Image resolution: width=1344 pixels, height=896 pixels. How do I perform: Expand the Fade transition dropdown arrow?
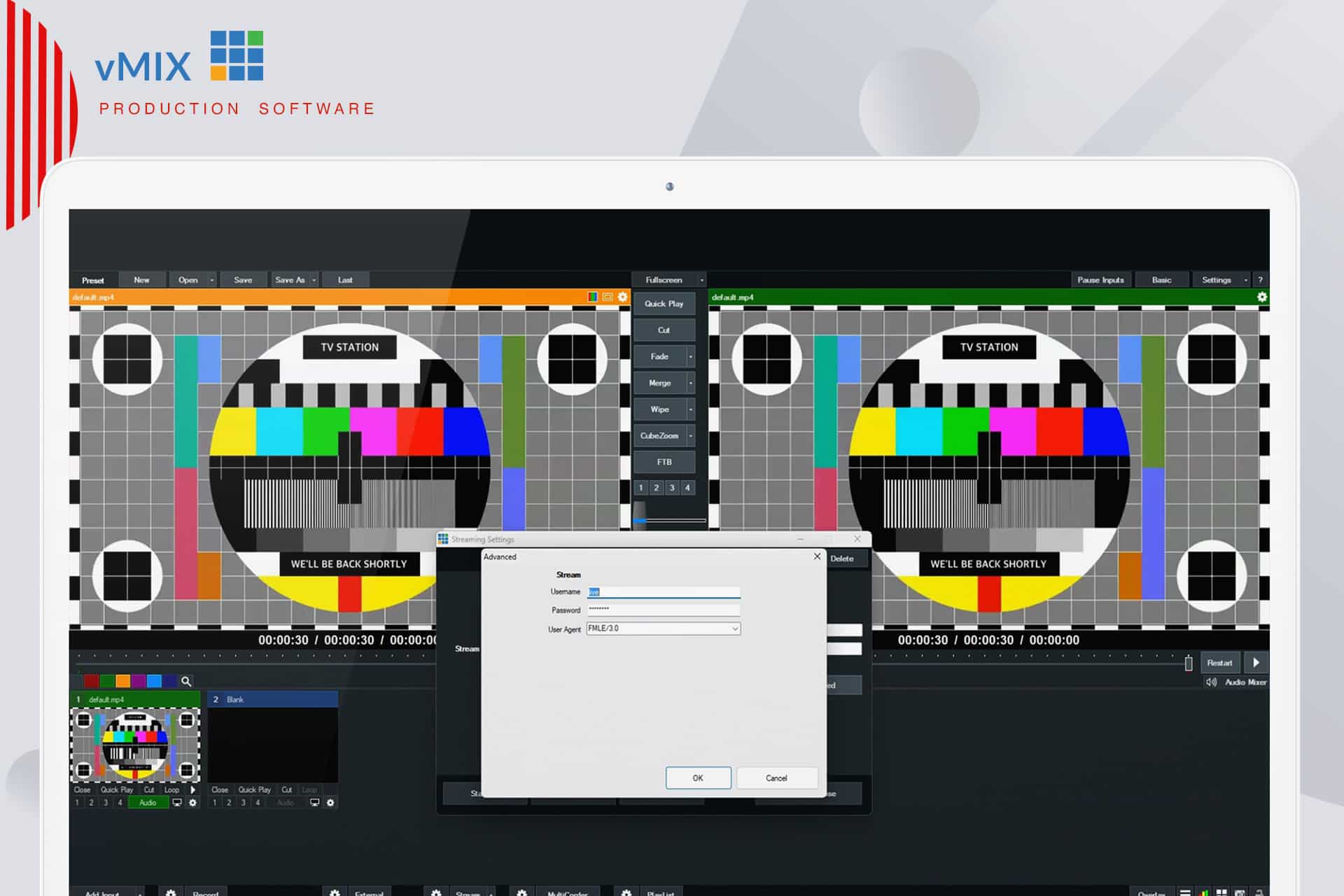(x=691, y=357)
